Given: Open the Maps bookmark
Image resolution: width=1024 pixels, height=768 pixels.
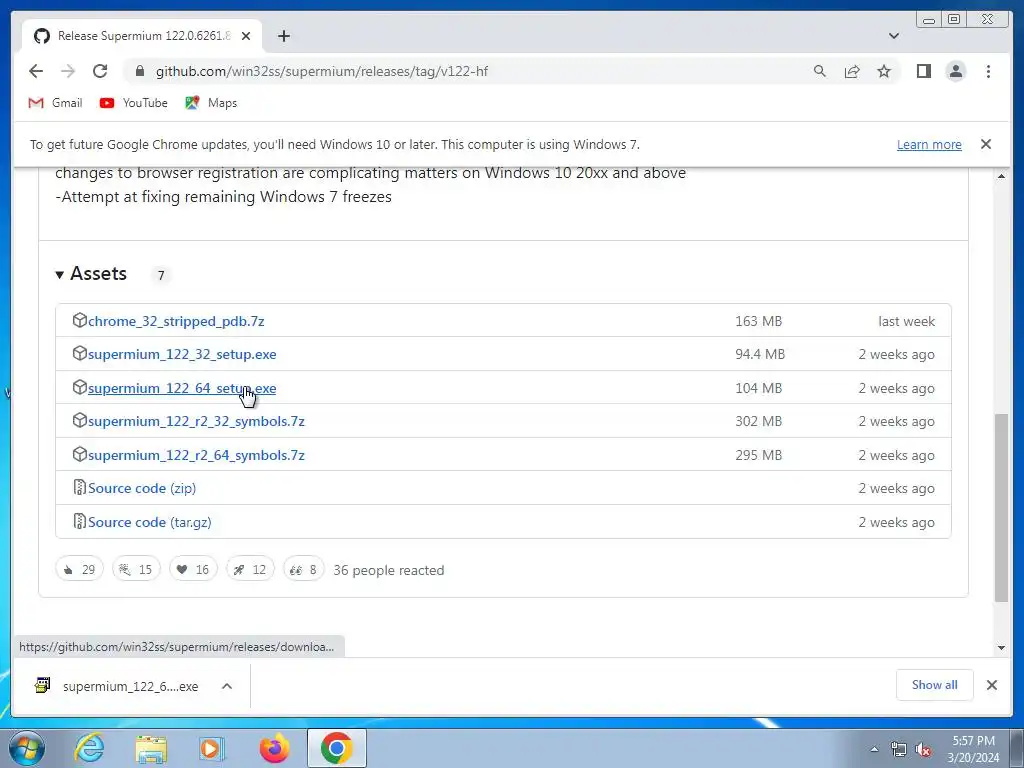Looking at the screenshot, I should (x=210, y=103).
